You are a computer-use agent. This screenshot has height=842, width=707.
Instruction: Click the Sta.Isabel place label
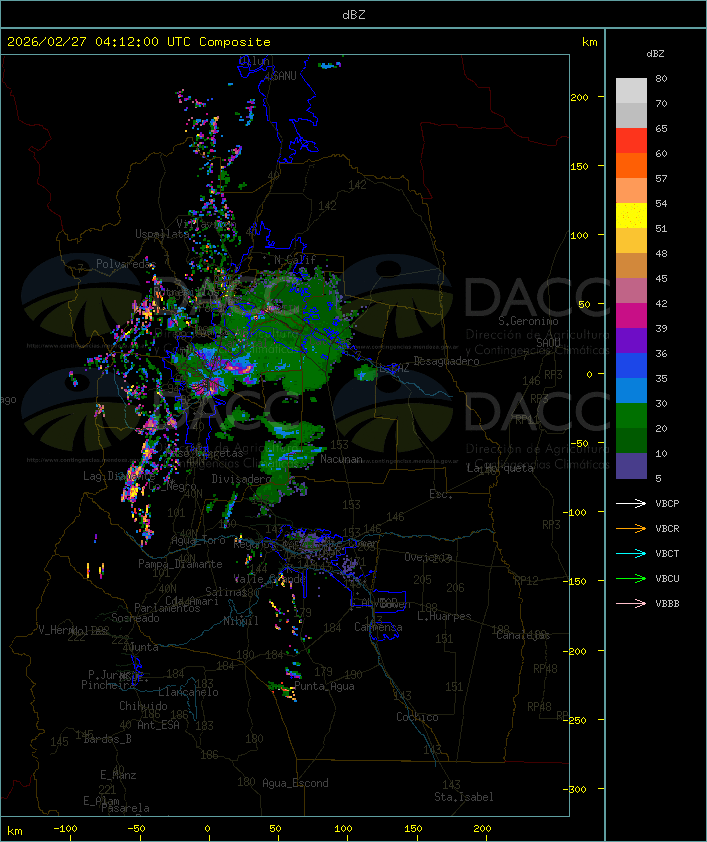[x=464, y=797]
